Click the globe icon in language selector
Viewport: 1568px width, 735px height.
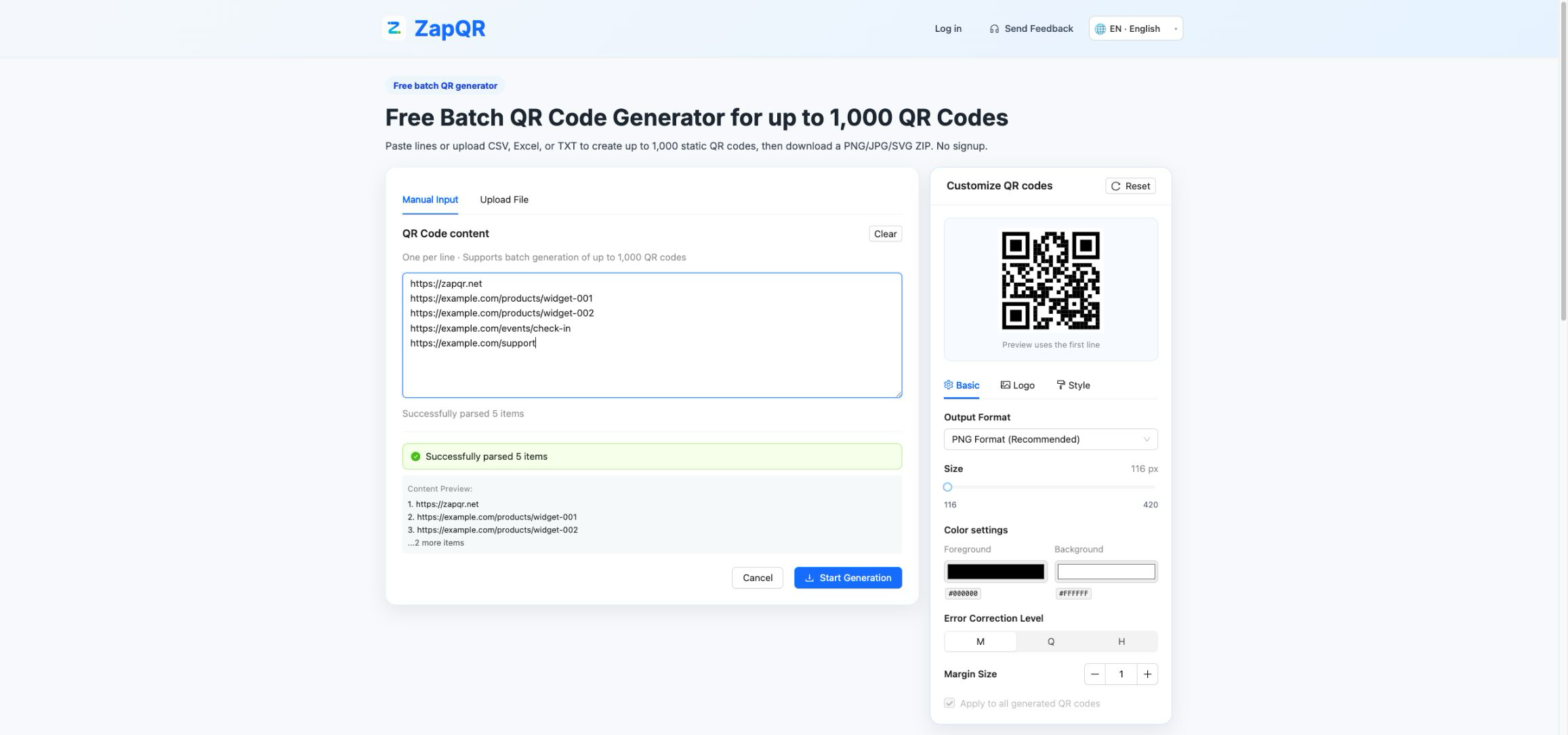[x=1100, y=28]
